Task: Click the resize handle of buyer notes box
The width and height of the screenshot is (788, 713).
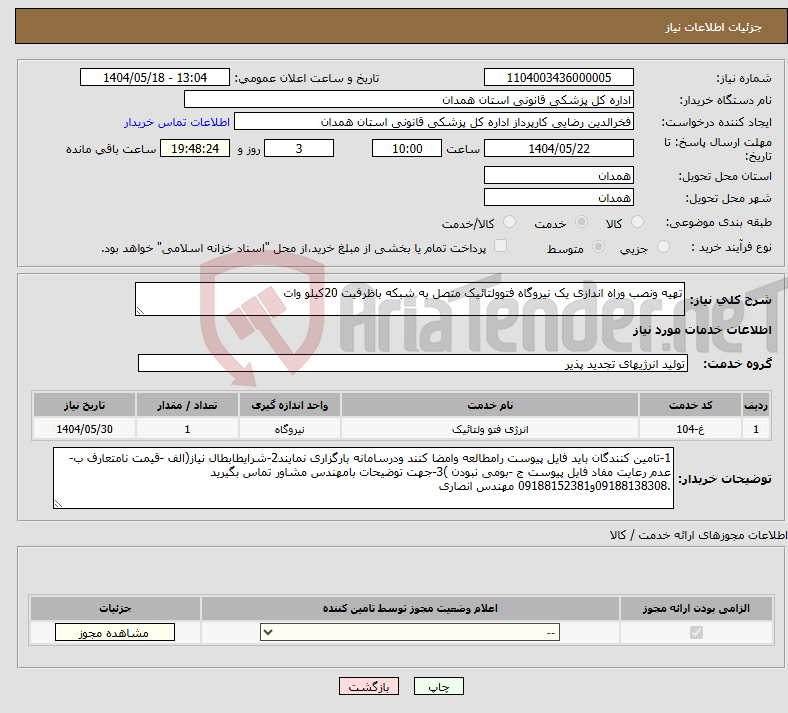Action: (x=58, y=503)
